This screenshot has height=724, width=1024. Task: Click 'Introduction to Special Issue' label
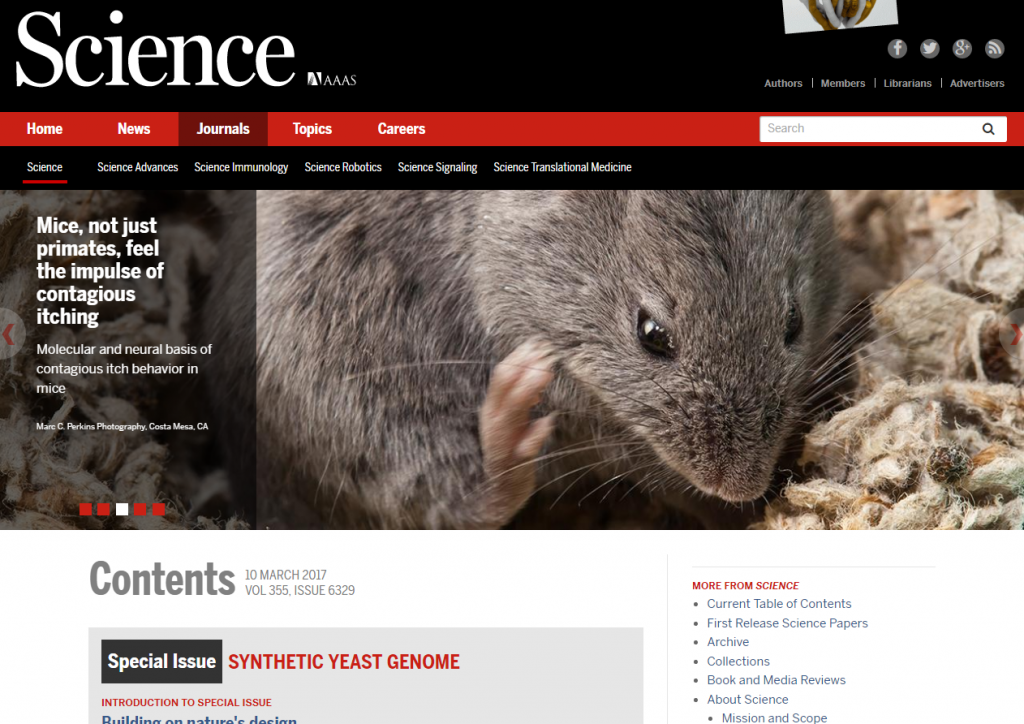click(186, 702)
